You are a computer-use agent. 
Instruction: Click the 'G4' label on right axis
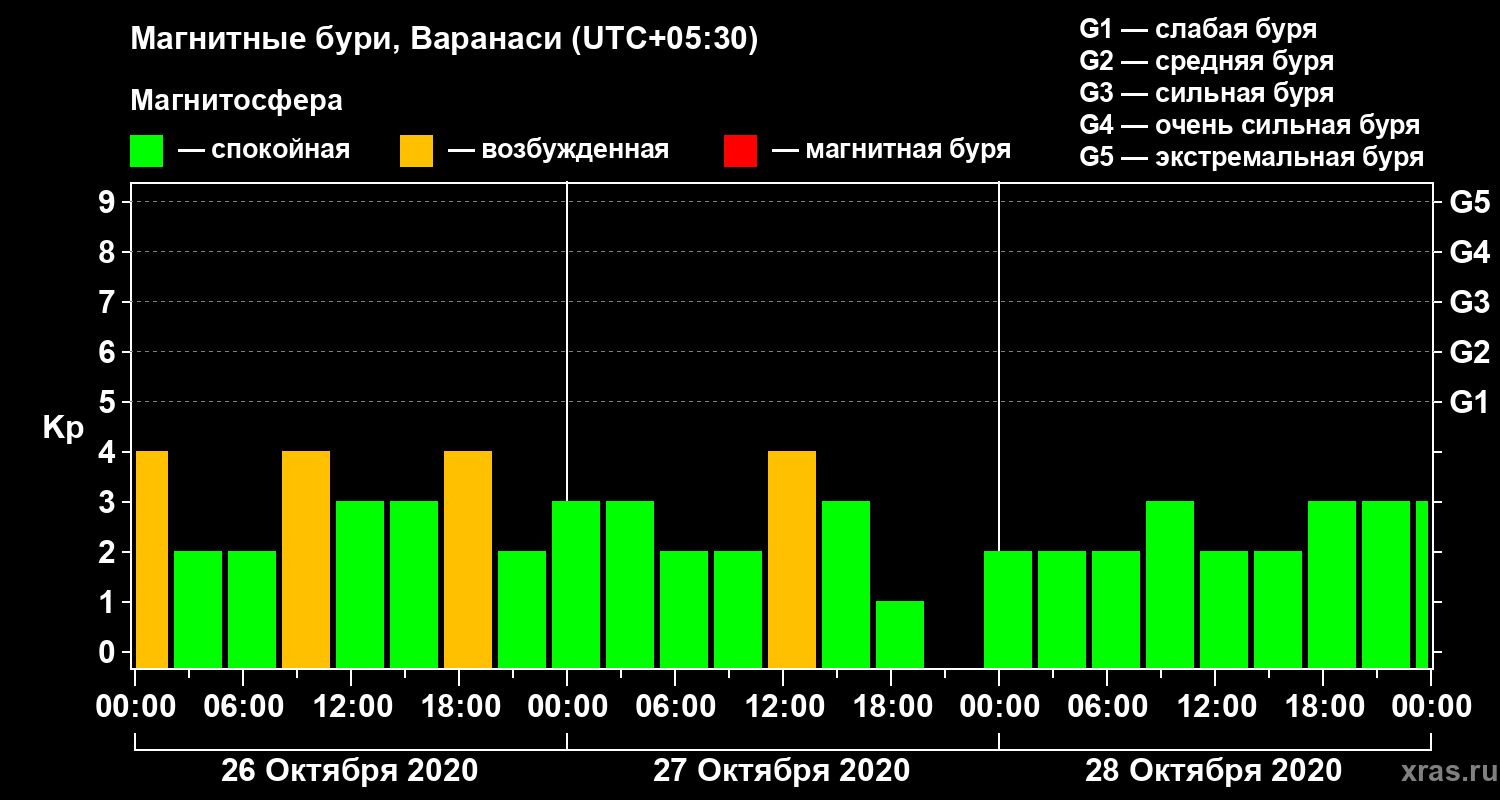1469,253
